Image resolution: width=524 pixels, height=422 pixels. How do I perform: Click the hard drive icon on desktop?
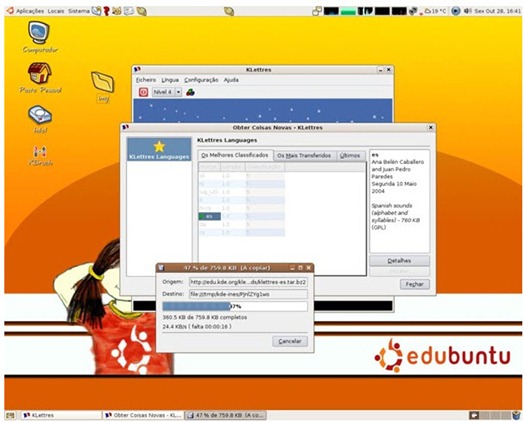point(40,119)
